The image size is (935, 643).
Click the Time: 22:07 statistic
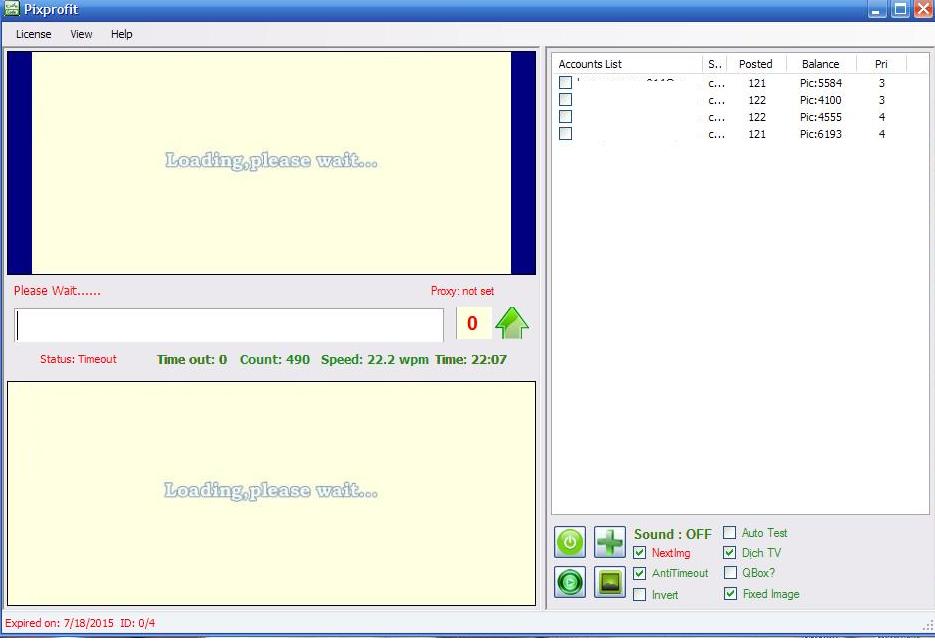[x=470, y=360]
